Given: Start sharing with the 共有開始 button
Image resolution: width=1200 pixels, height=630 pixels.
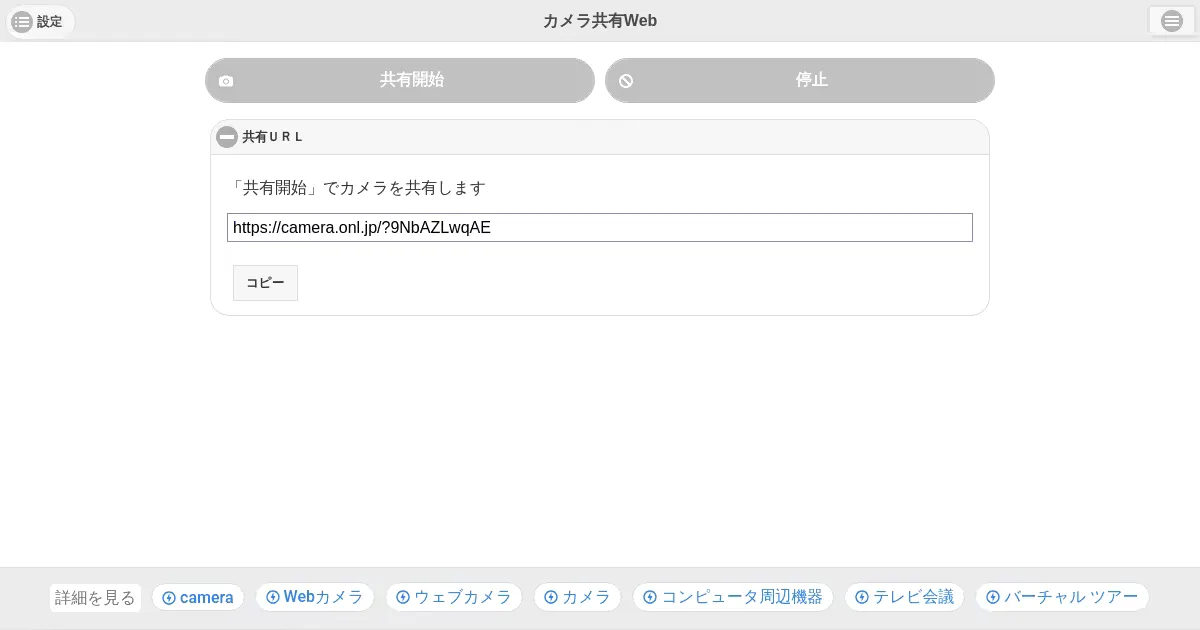Looking at the screenshot, I should (x=411, y=80).
